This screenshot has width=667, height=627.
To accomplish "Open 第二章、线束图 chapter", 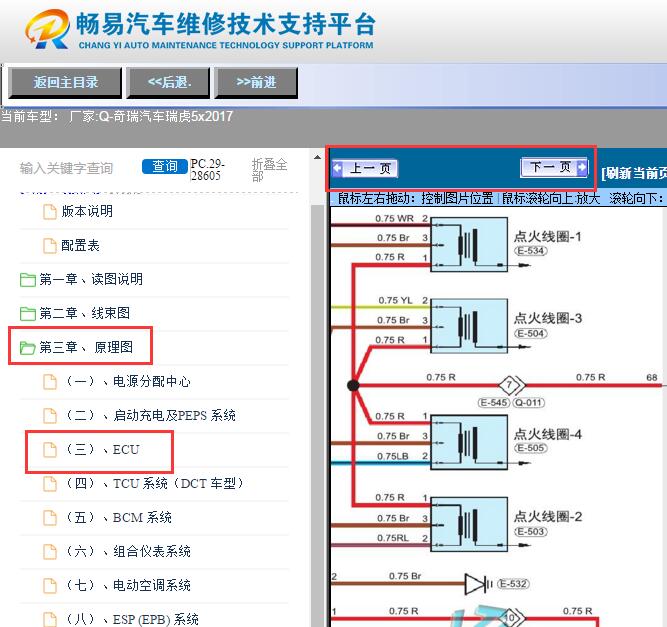I will (85, 313).
